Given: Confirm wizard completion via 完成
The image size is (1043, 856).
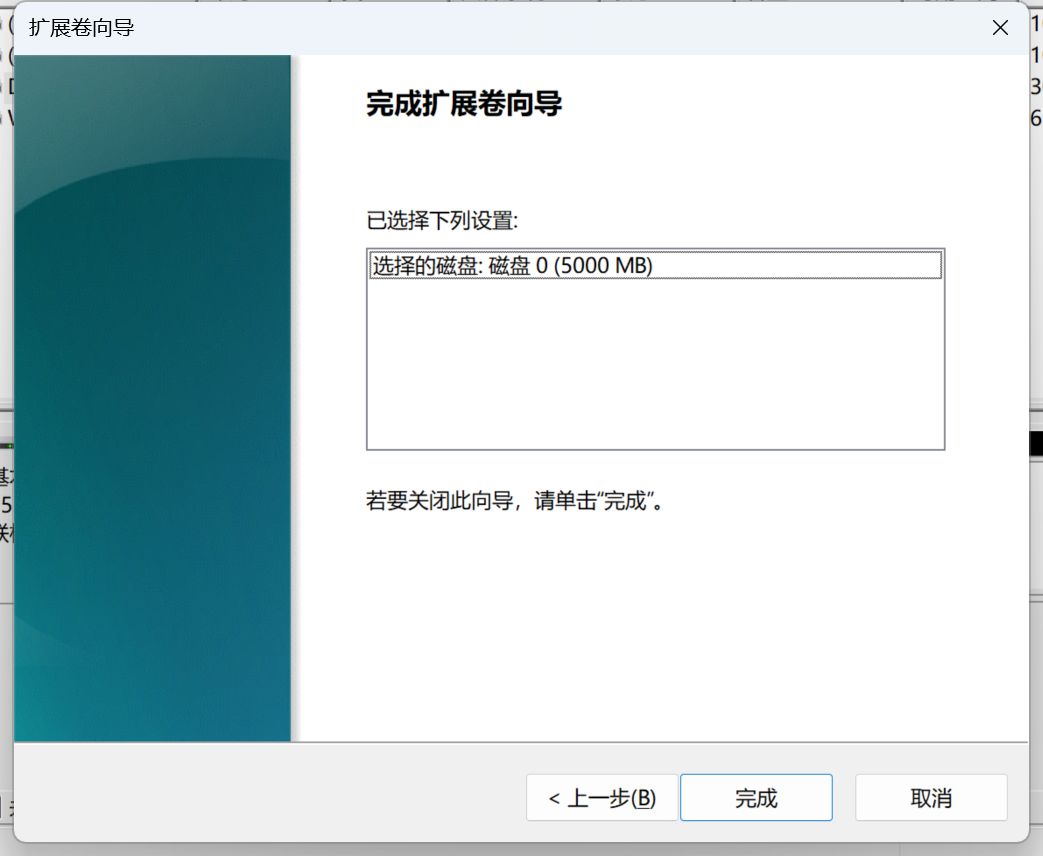Looking at the screenshot, I should tap(755, 797).
